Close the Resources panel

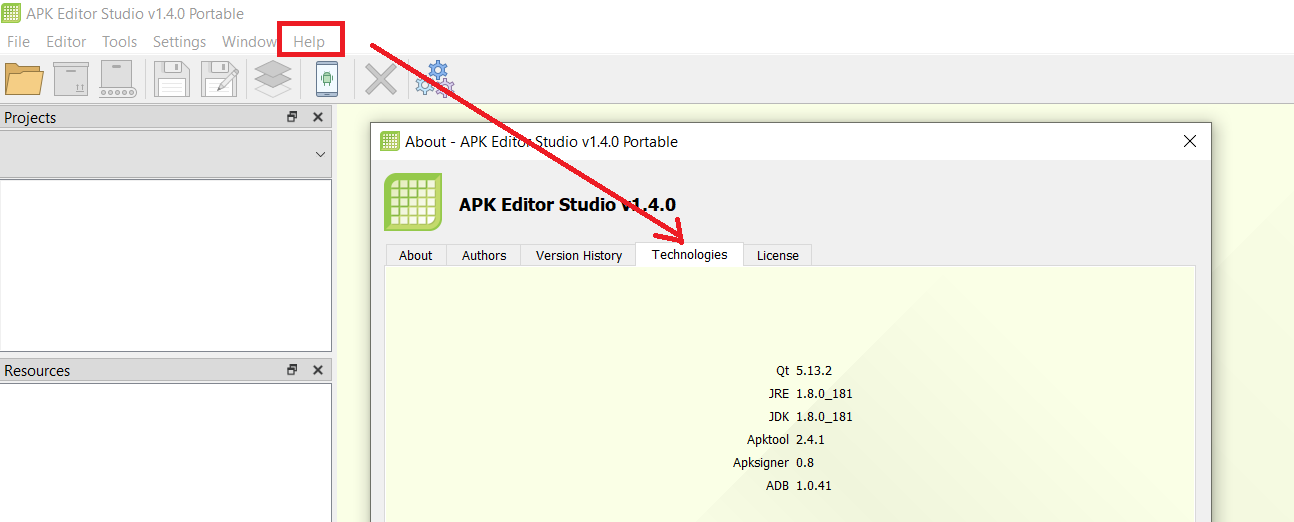pyautogui.click(x=318, y=370)
